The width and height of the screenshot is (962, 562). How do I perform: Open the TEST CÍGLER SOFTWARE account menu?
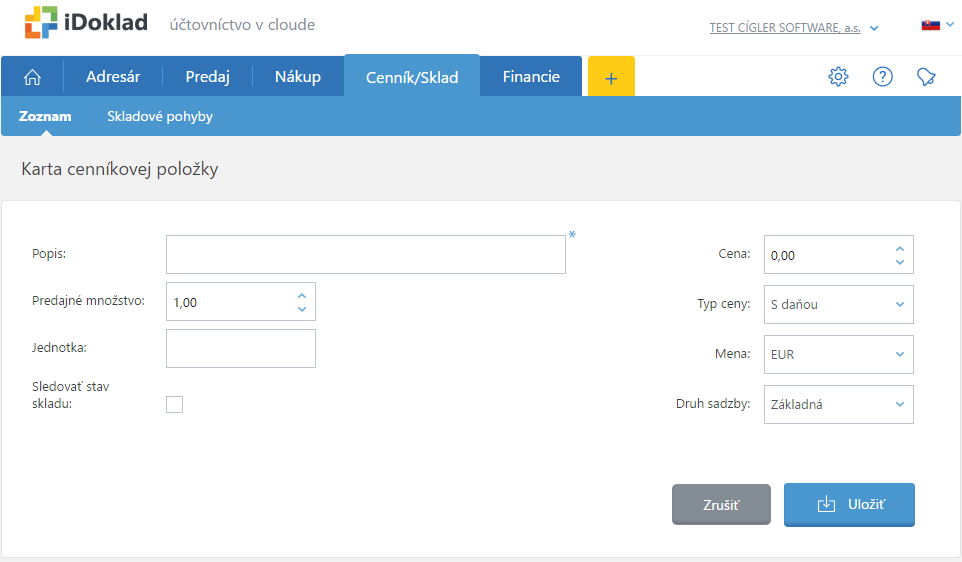[794, 28]
